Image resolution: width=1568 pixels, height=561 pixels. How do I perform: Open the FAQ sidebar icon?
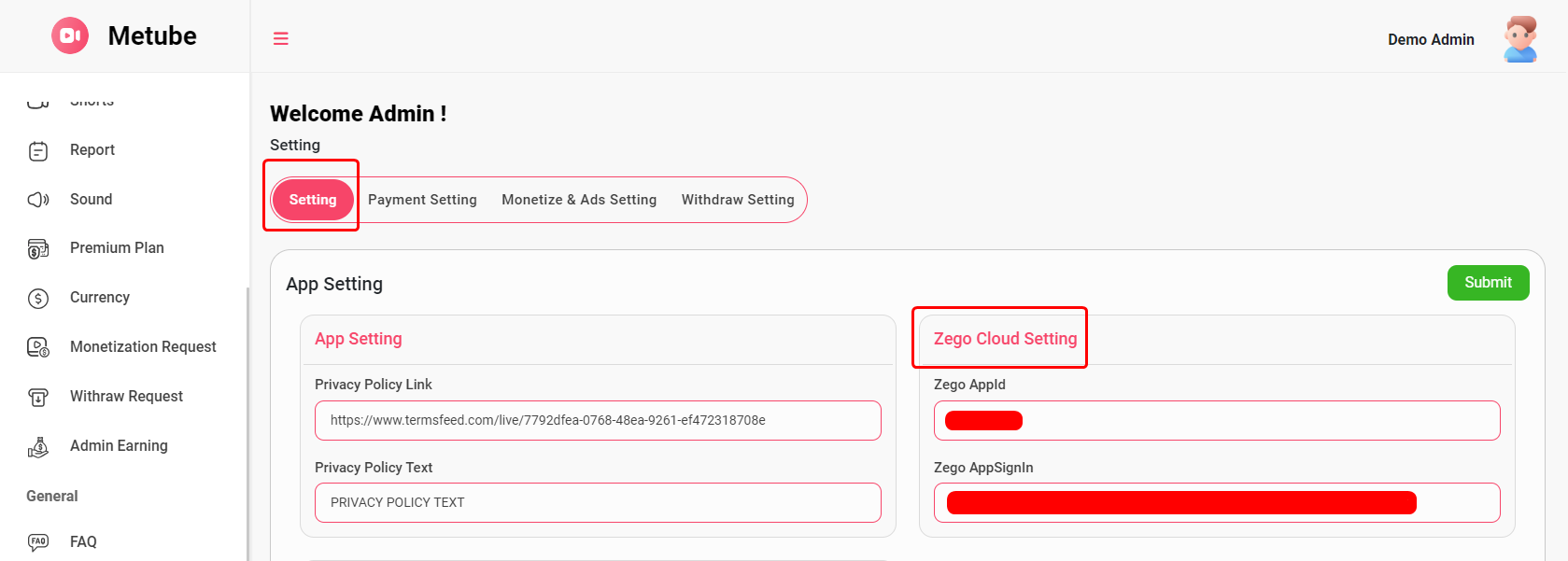(x=38, y=541)
